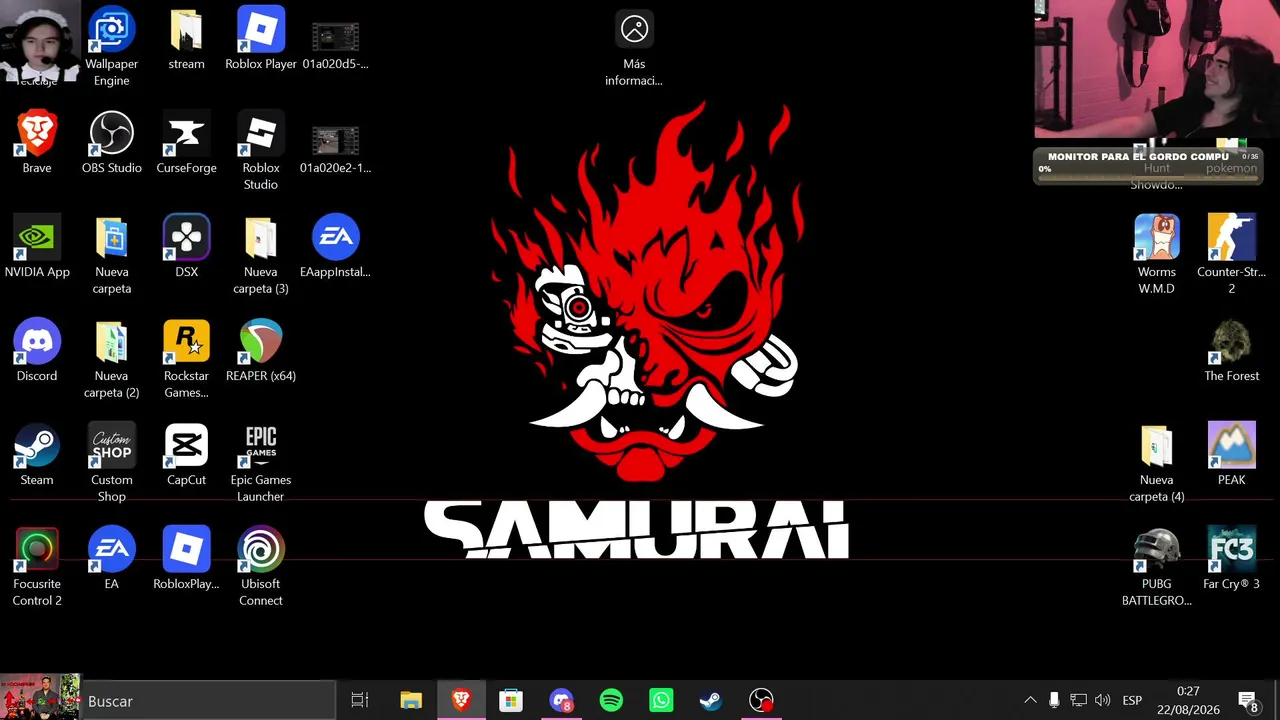This screenshot has width=1280, height=720.
Task: Select the DSX desktop shortcut
Action: (x=186, y=247)
